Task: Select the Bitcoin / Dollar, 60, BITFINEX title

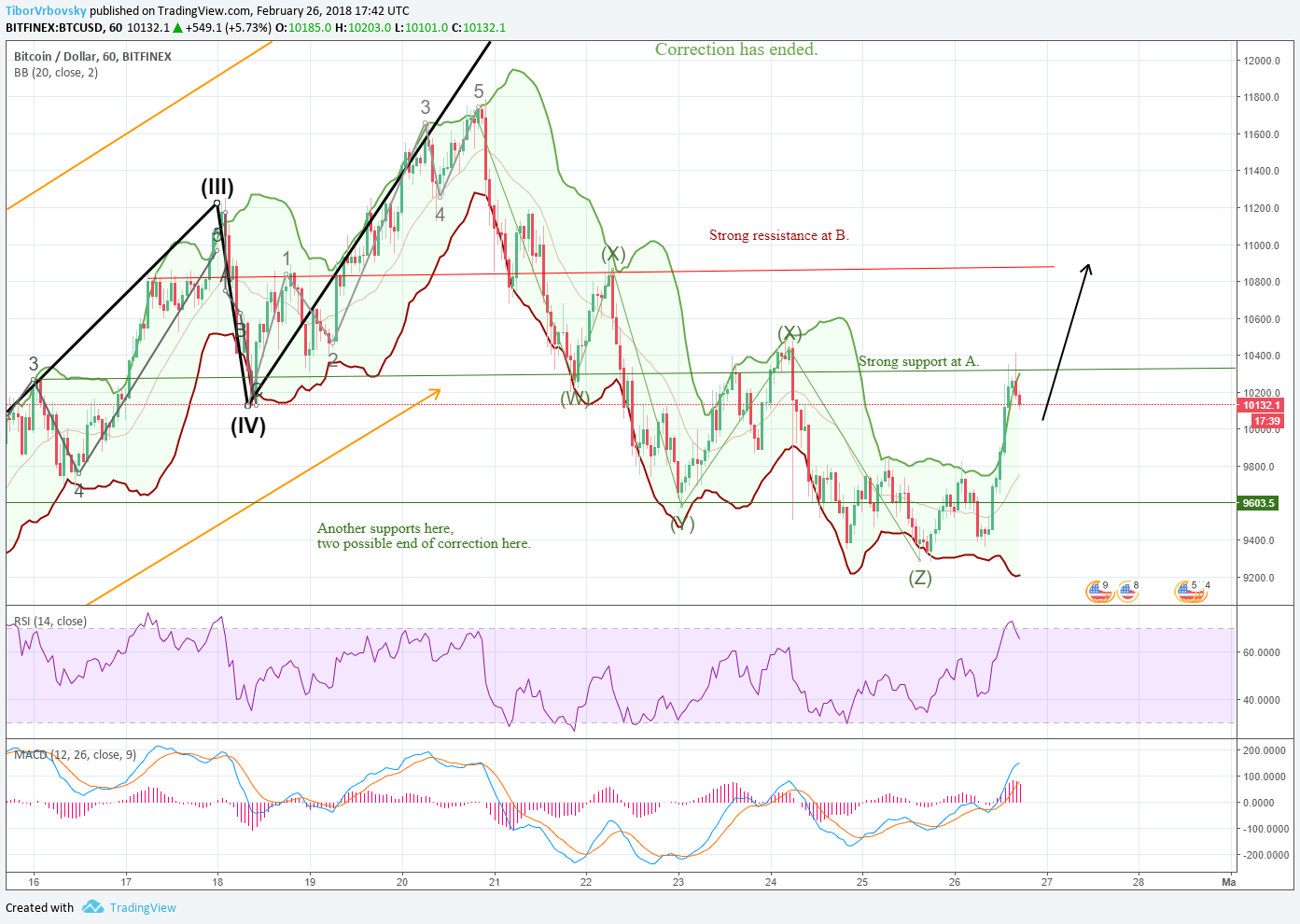Action: coord(92,56)
